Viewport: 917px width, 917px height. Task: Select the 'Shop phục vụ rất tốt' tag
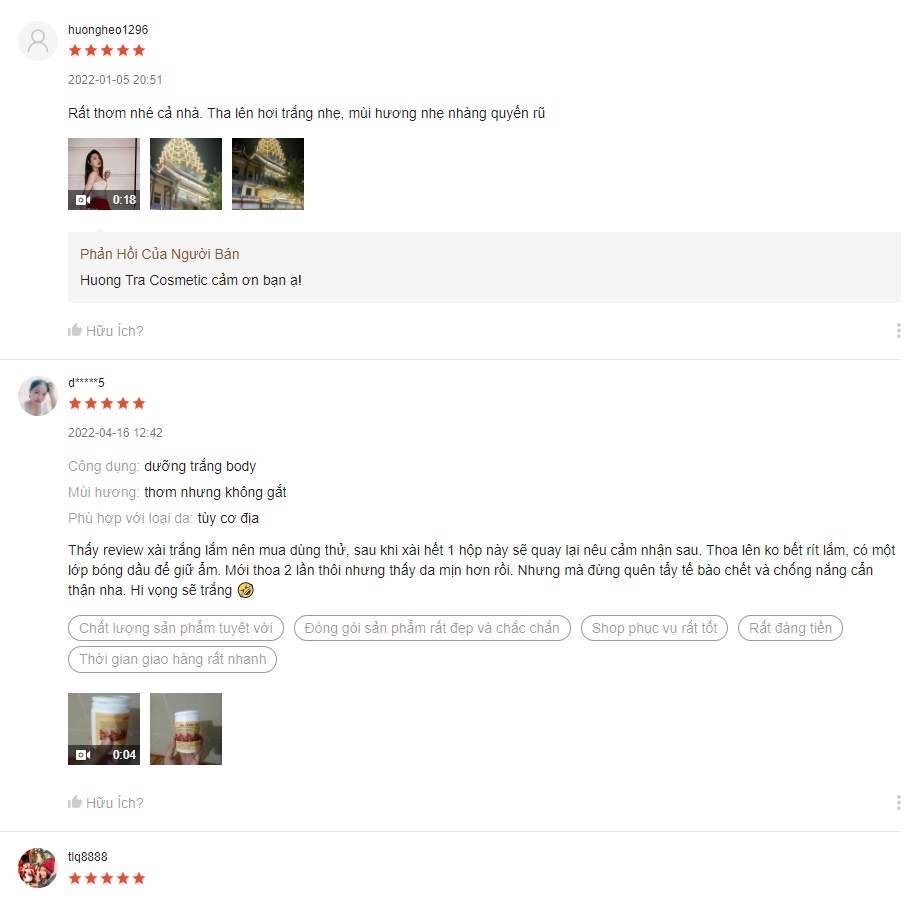pyautogui.click(x=654, y=628)
